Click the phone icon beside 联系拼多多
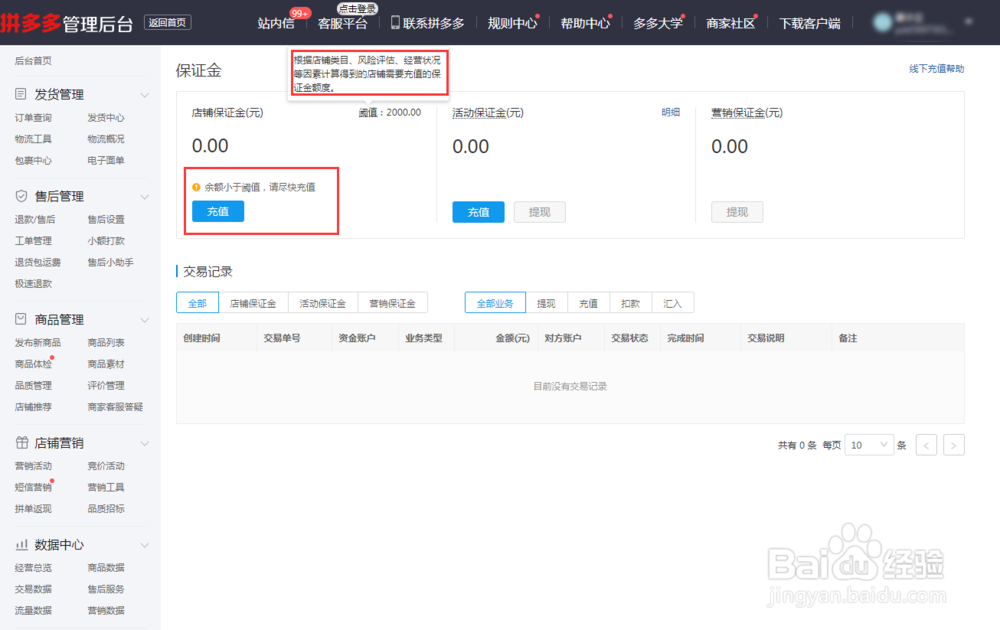The height and width of the screenshot is (630, 1000). tap(395, 23)
